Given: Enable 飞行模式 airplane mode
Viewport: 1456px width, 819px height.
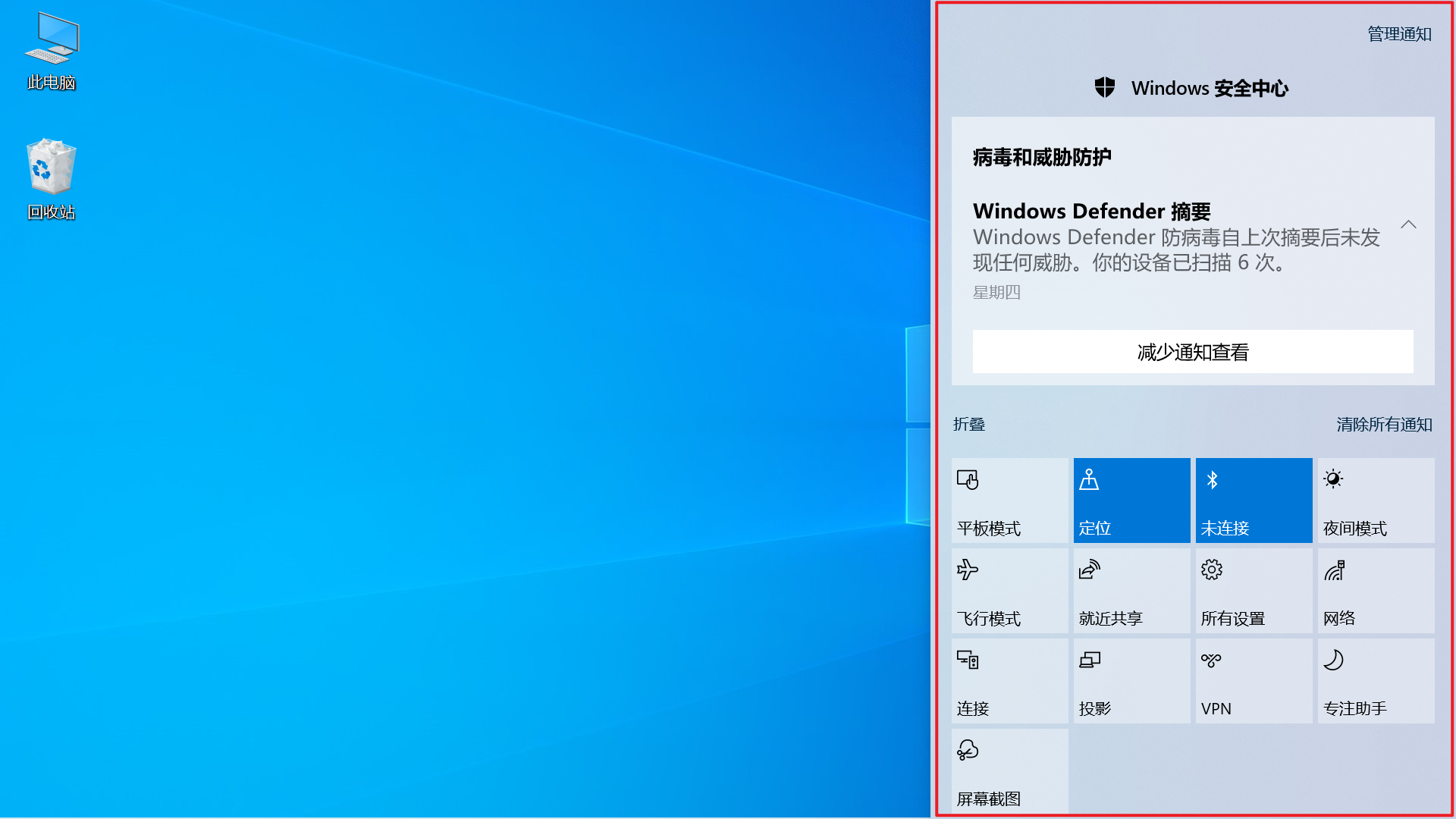Looking at the screenshot, I should click(1009, 591).
